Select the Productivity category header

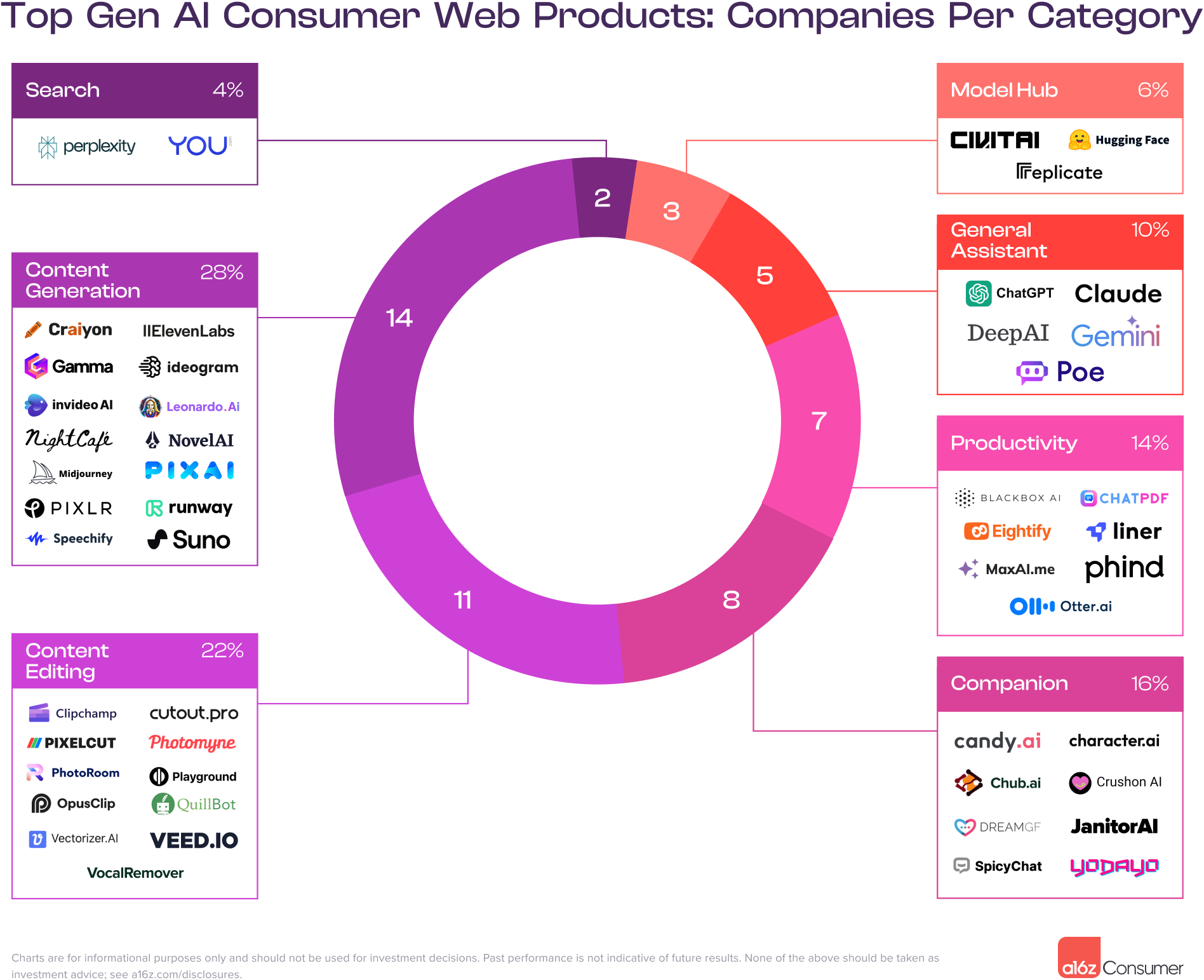[1059, 443]
